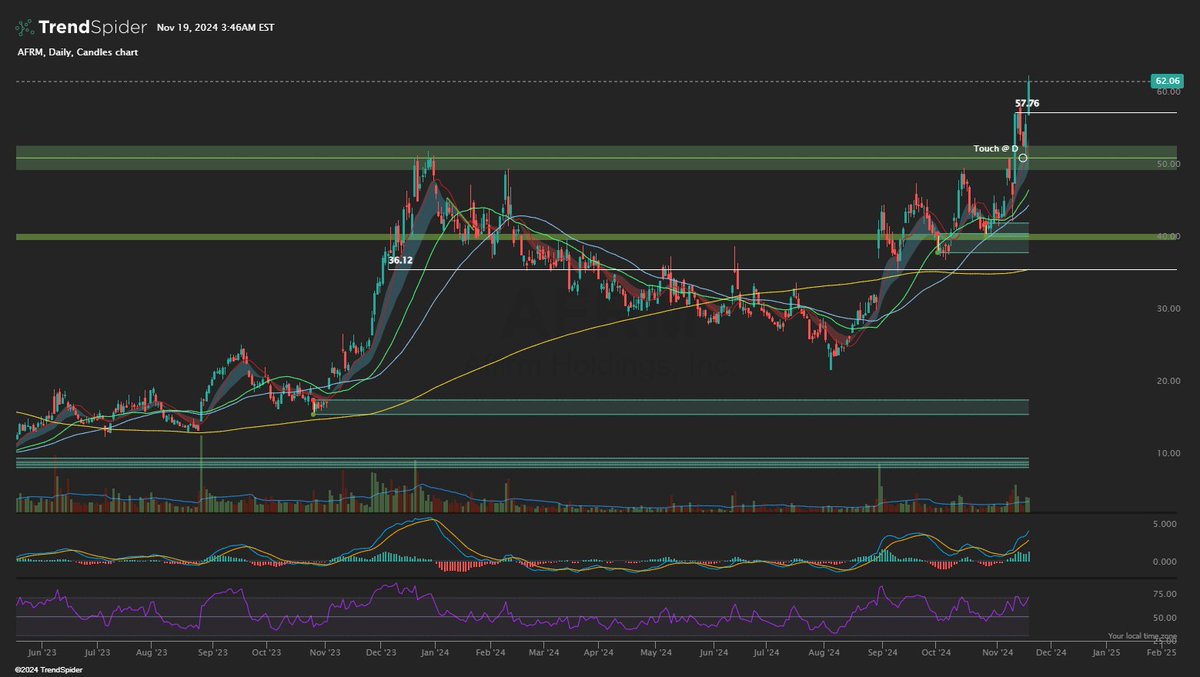The height and width of the screenshot is (677, 1200).
Task: Select the green circle Touch @ D marker
Action: pyautogui.click(x=1021, y=157)
